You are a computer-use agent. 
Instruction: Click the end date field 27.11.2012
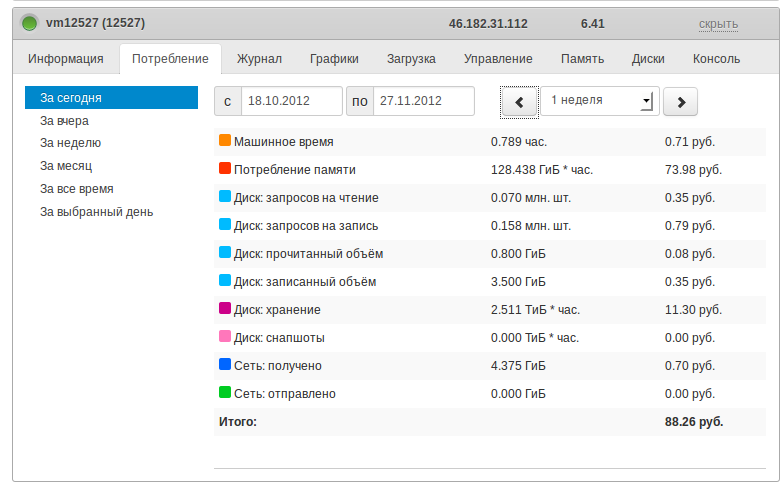click(422, 102)
